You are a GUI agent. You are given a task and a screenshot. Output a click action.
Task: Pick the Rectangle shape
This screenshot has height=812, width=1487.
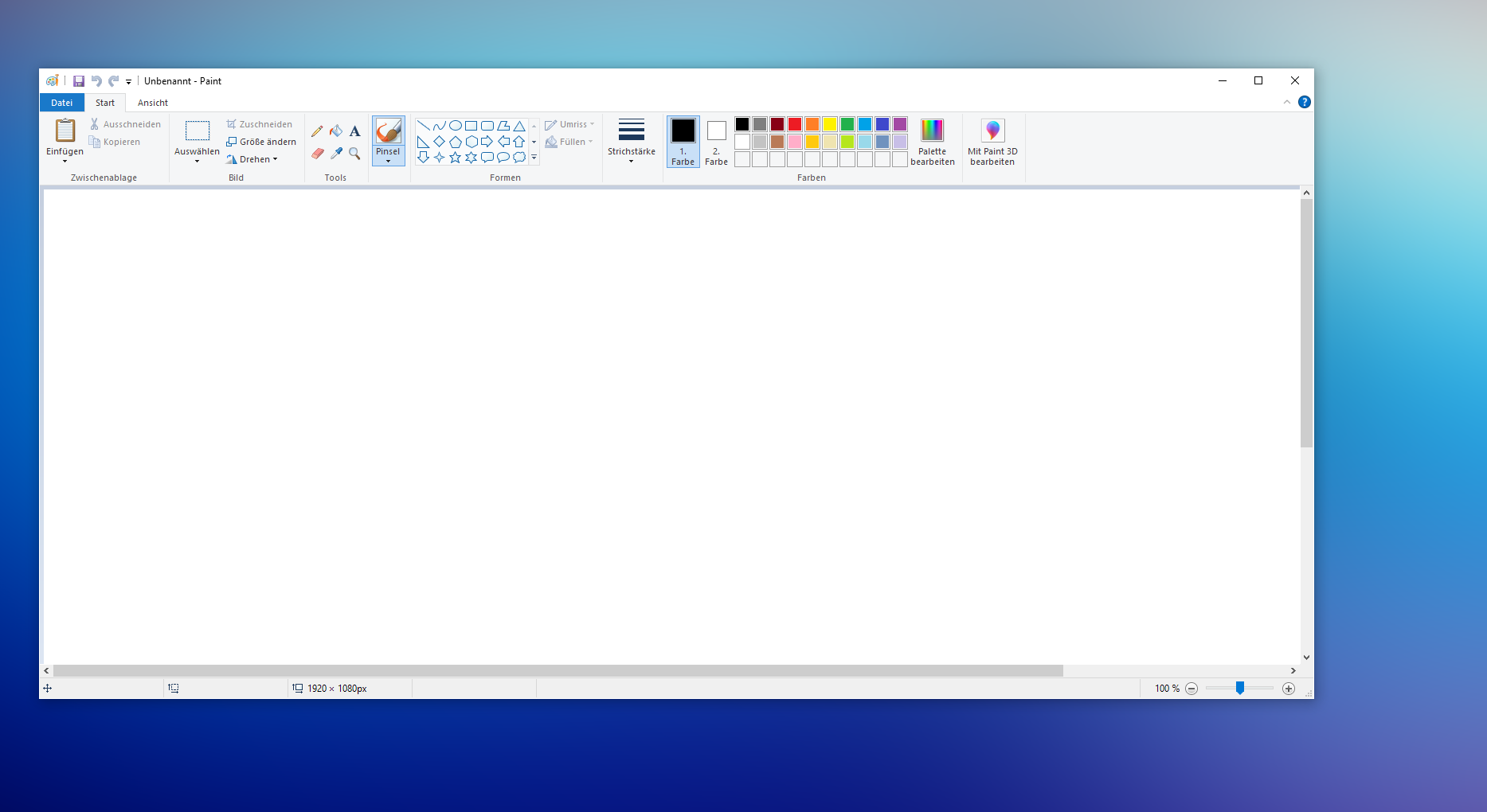[x=471, y=126]
